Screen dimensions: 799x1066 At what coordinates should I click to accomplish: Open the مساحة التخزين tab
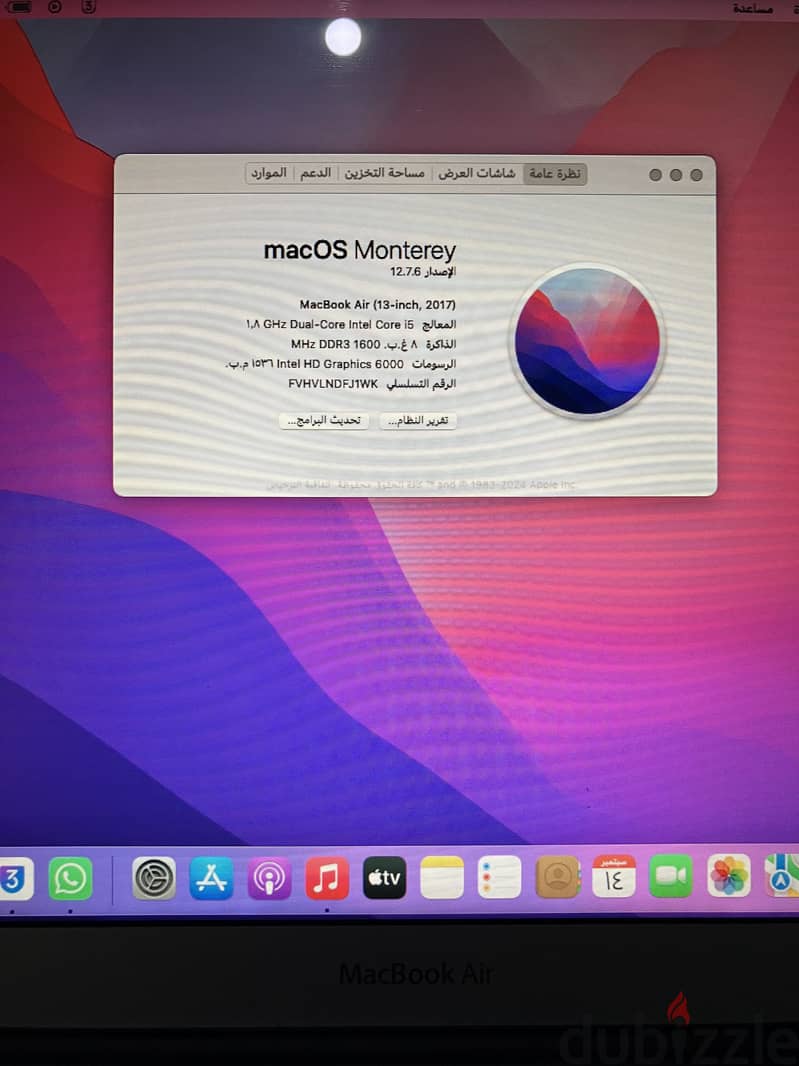click(384, 174)
